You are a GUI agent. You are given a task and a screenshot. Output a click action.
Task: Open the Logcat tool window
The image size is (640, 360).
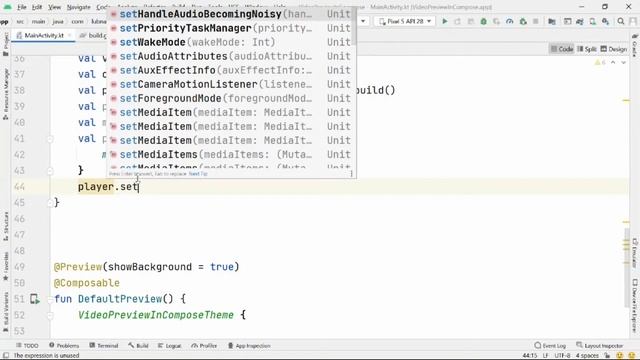(x=169, y=346)
